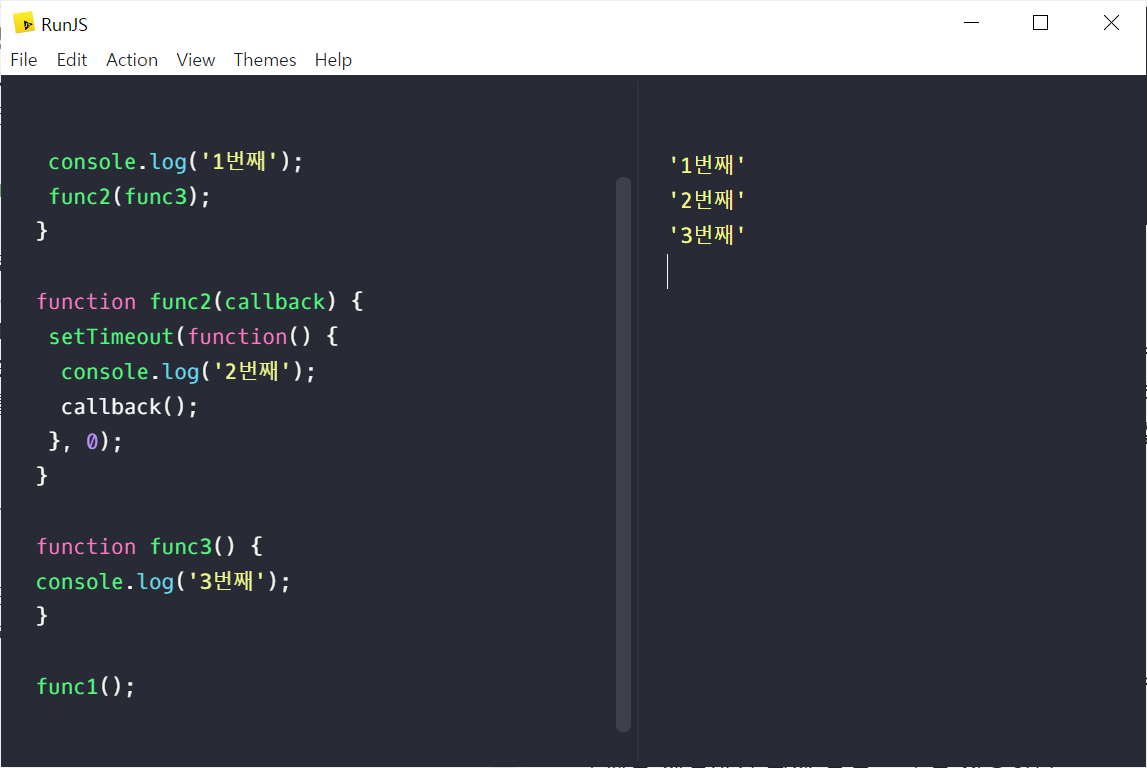Click the '3번째' output in console
Image resolution: width=1147 pixels, height=768 pixels.
pyautogui.click(x=707, y=236)
